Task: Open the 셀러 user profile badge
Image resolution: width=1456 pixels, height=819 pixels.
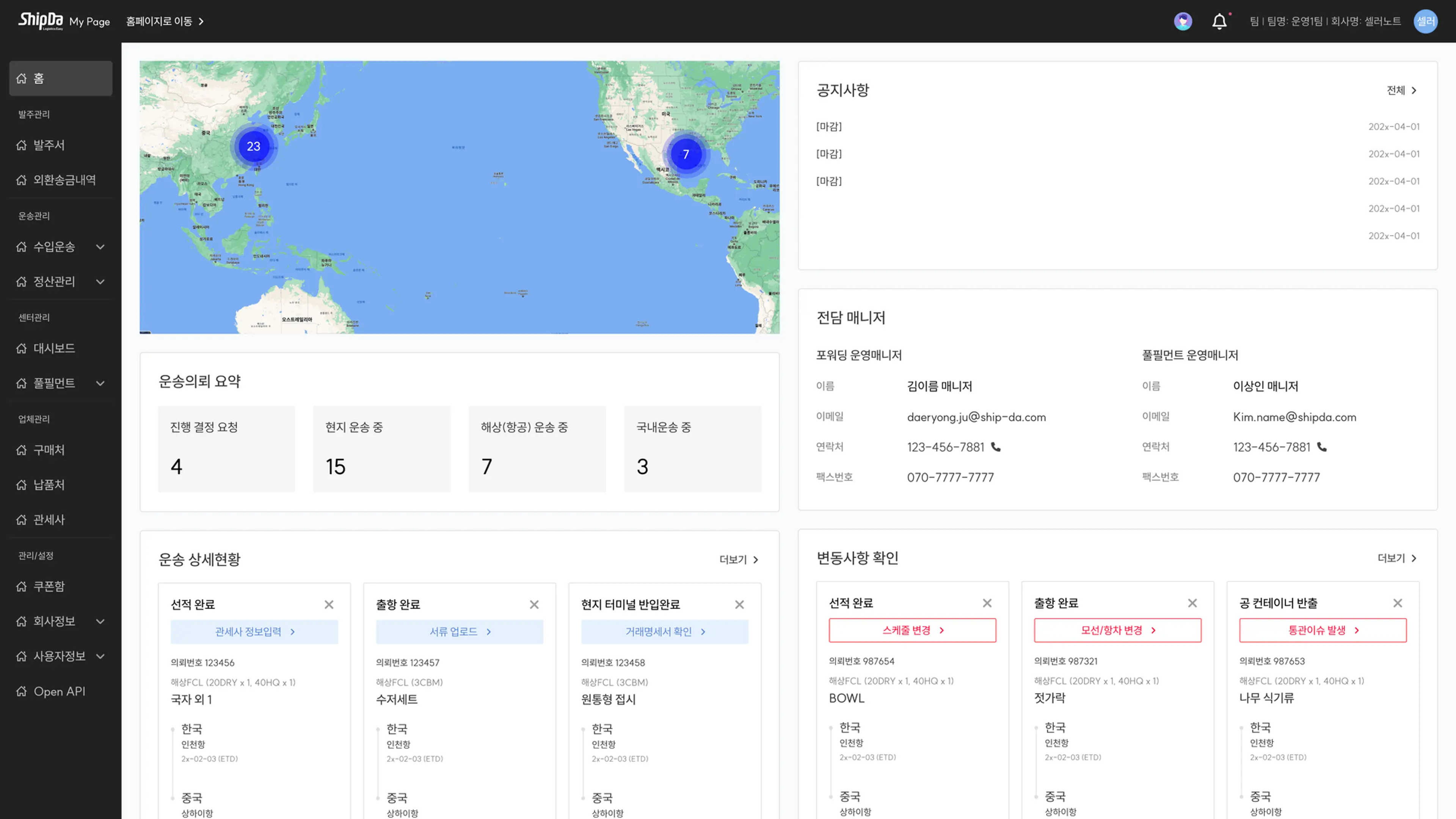Action: pyautogui.click(x=1426, y=22)
